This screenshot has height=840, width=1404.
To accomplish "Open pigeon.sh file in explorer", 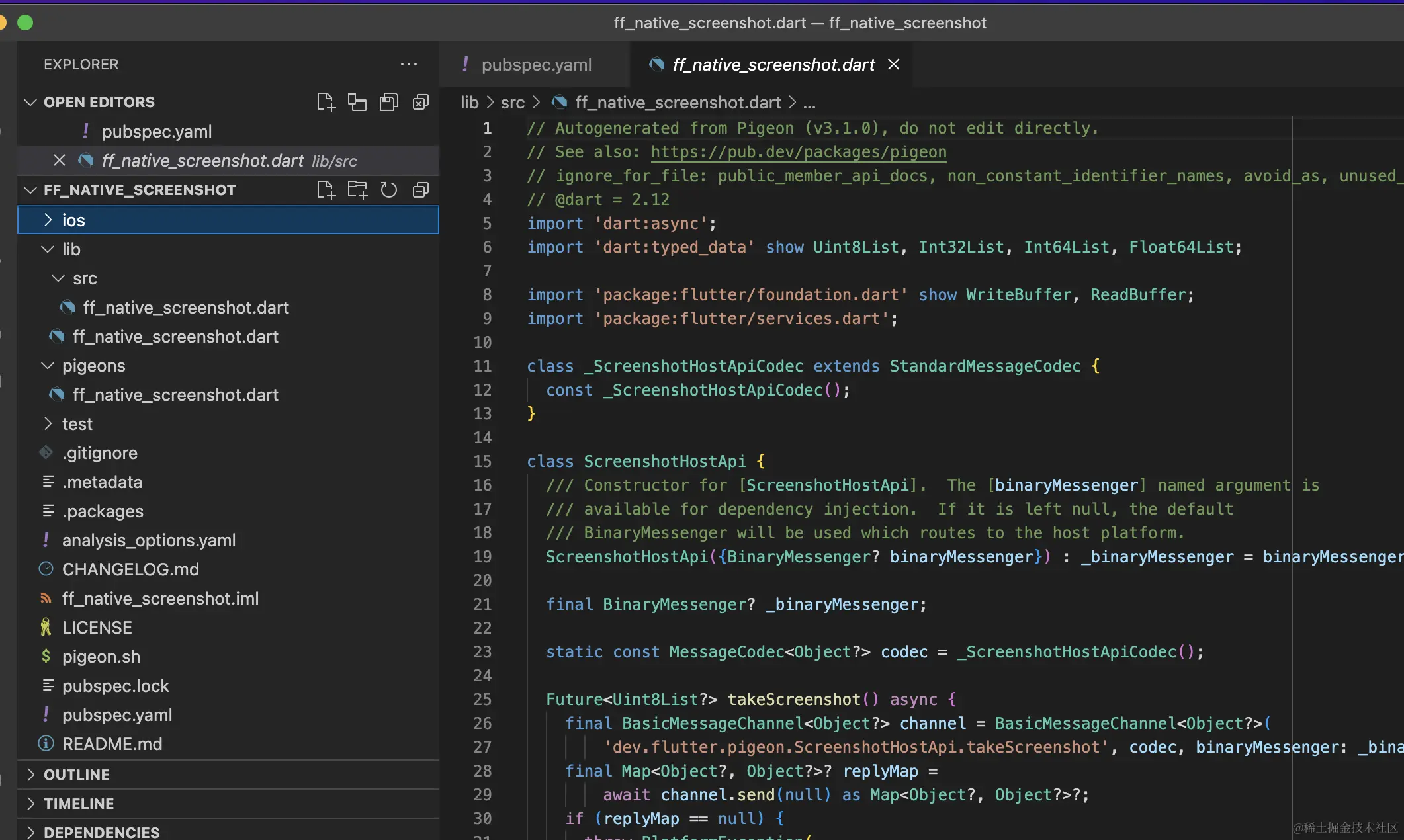I will click(x=101, y=657).
